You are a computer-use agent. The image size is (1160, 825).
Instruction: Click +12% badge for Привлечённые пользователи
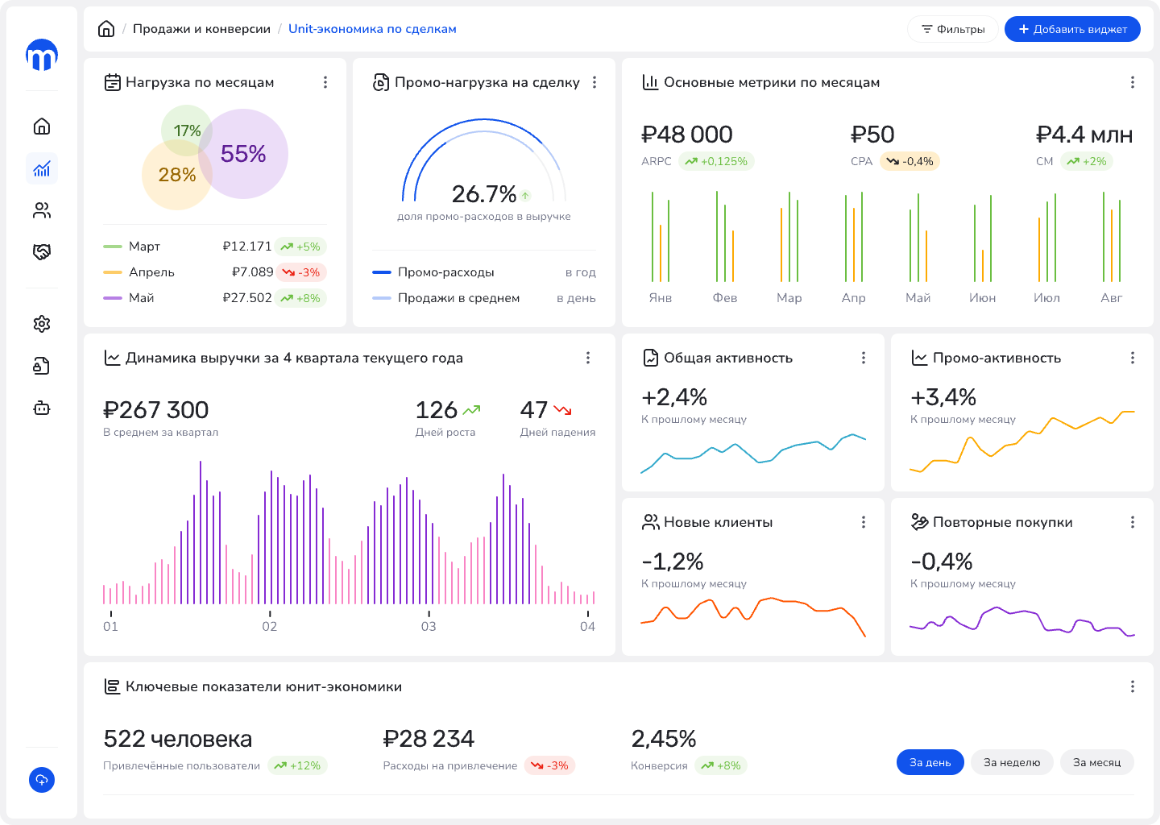pos(297,766)
